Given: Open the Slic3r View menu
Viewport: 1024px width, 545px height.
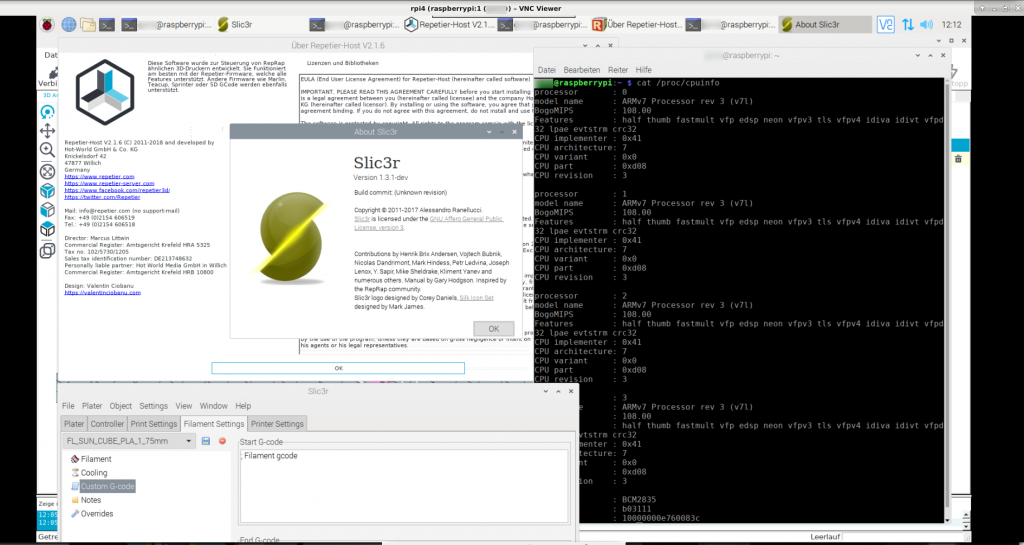Looking at the screenshot, I should (x=184, y=406).
